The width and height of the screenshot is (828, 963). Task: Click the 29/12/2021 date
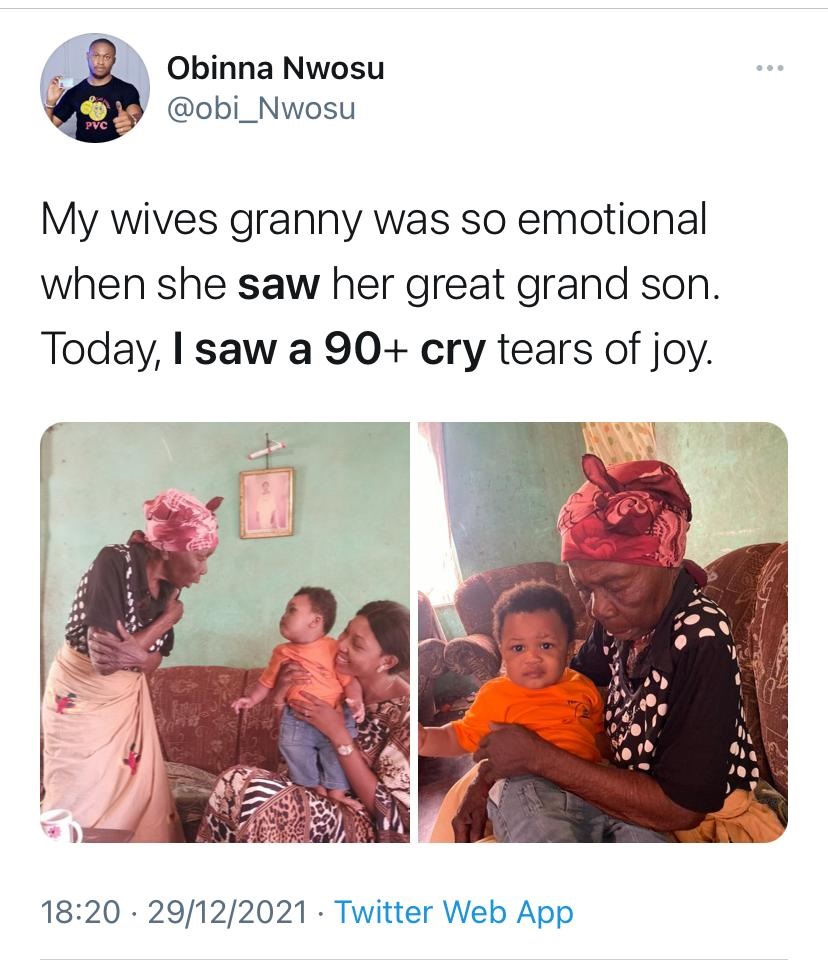pos(227,912)
